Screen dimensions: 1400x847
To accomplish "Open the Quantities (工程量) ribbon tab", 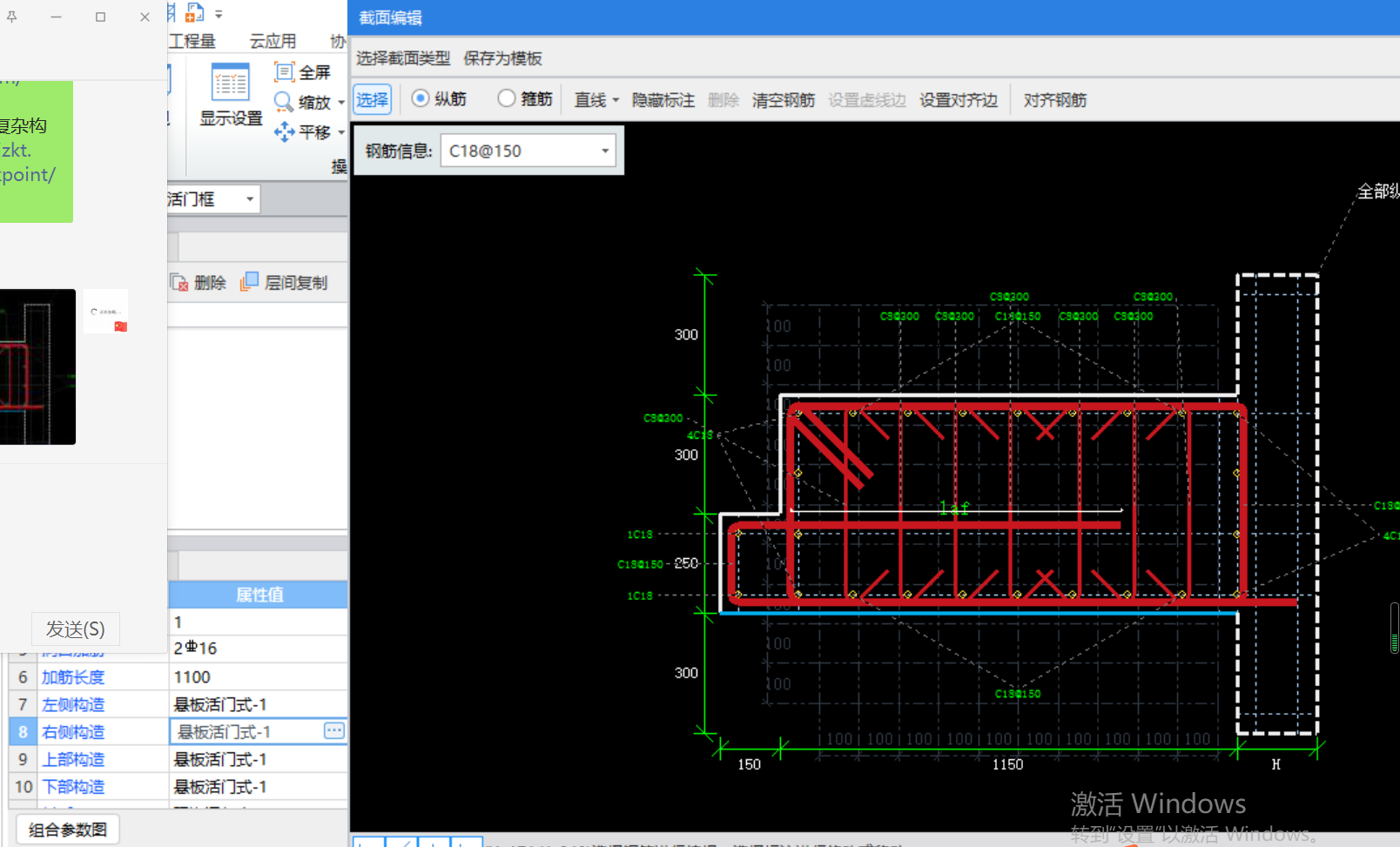I will (x=192, y=41).
